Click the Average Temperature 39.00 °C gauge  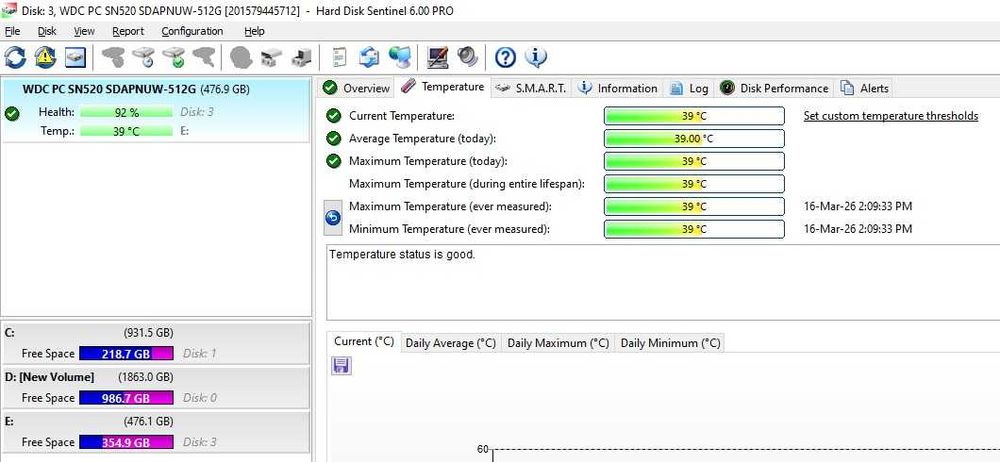pos(694,138)
